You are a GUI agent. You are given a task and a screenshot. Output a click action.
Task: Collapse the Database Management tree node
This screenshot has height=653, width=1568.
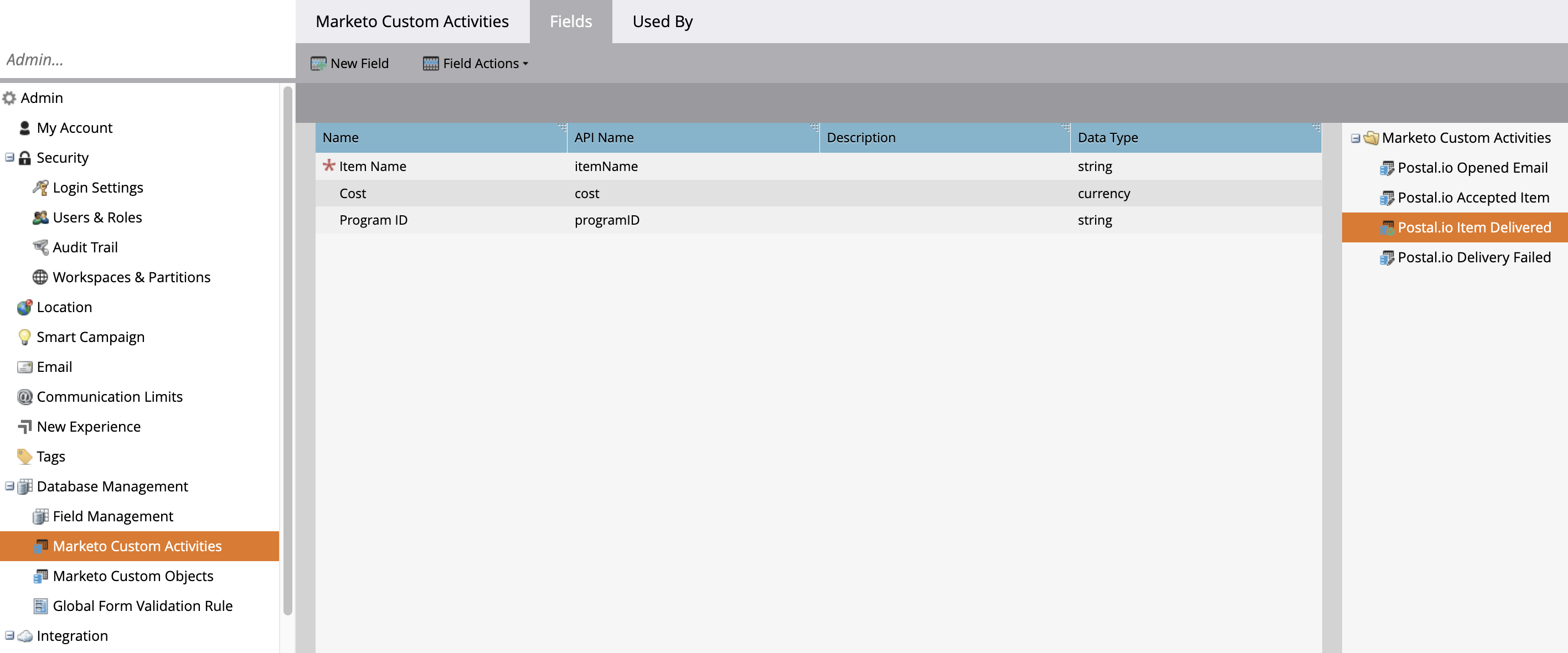click(x=9, y=486)
